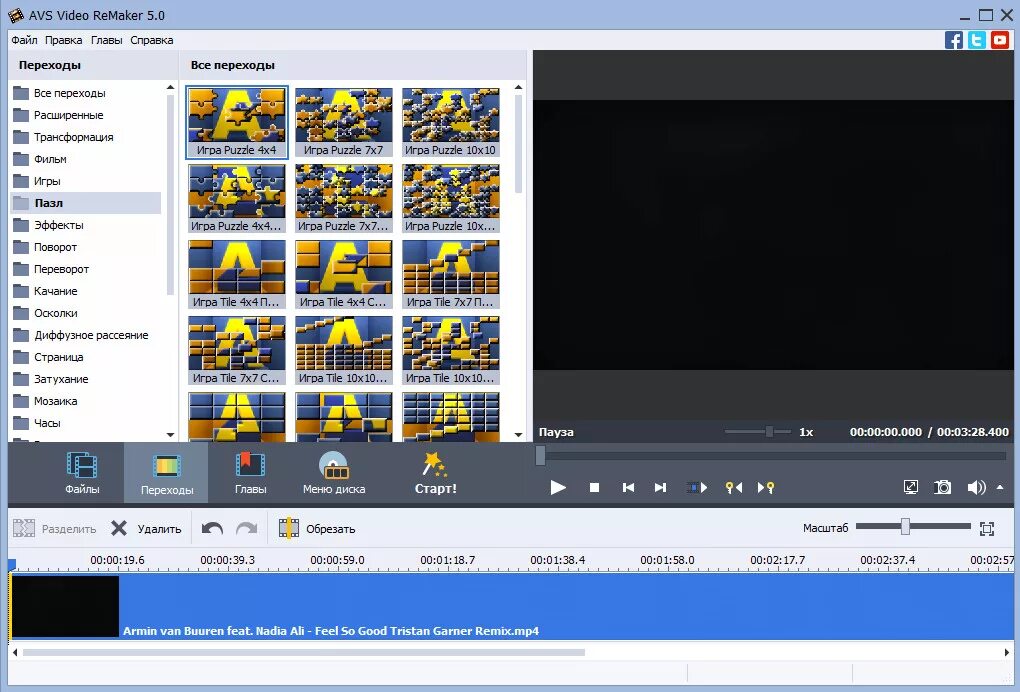Click timeline ruler at 00:01:18.7
This screenshot has height=692, width=1020.
[448, 560]
